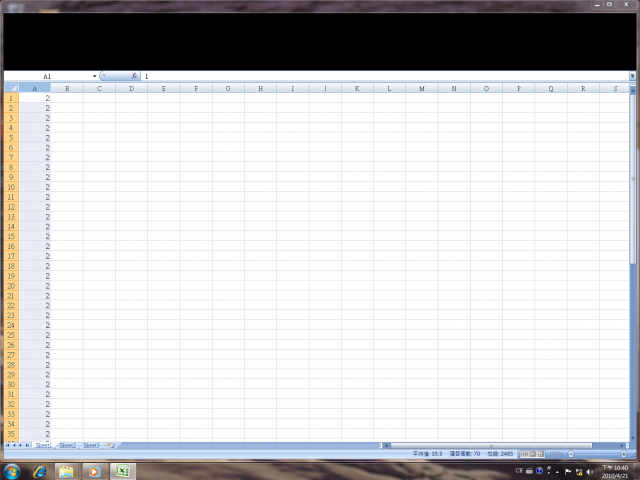Screen dimensions: 640x480
Task: Minimize the Excel window
Action: tap(598, 4)
